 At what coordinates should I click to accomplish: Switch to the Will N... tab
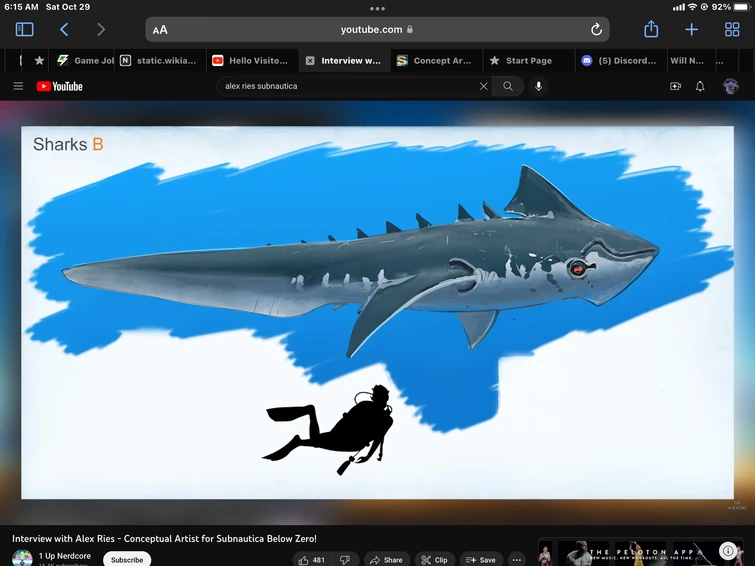[687, 61]
